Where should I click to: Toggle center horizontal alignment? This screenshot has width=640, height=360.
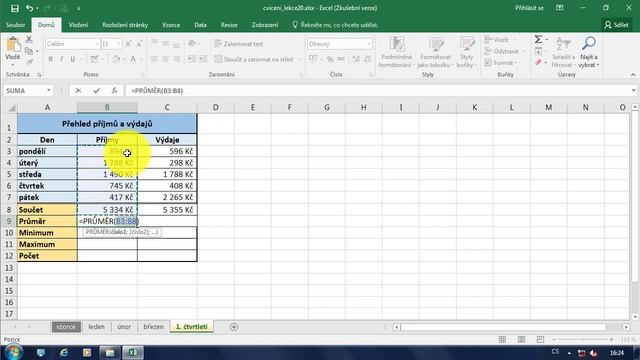[166, 59]
